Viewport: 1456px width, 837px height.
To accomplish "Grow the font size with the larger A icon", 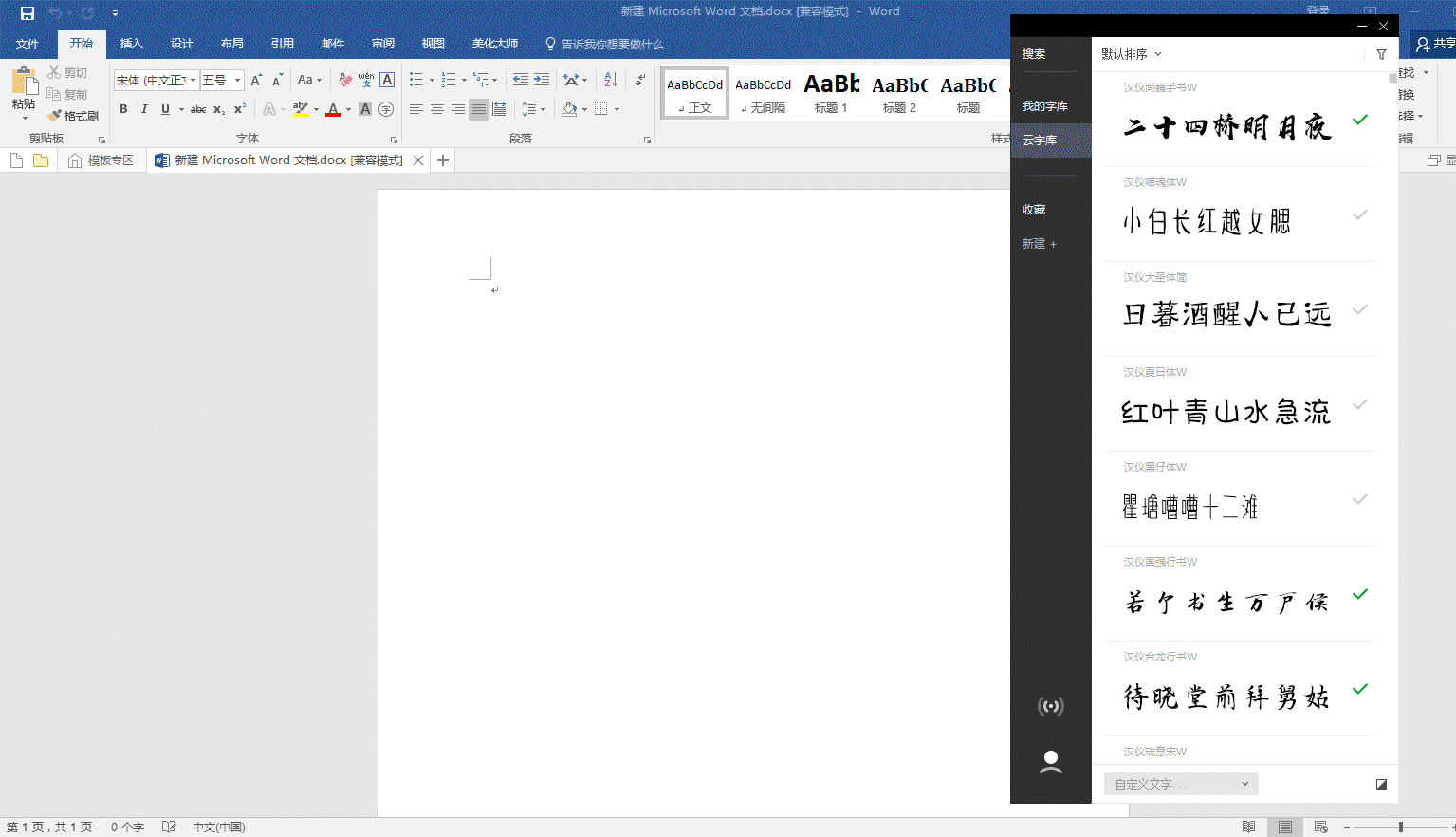I will pyautogui.click(x=256, y=80).
